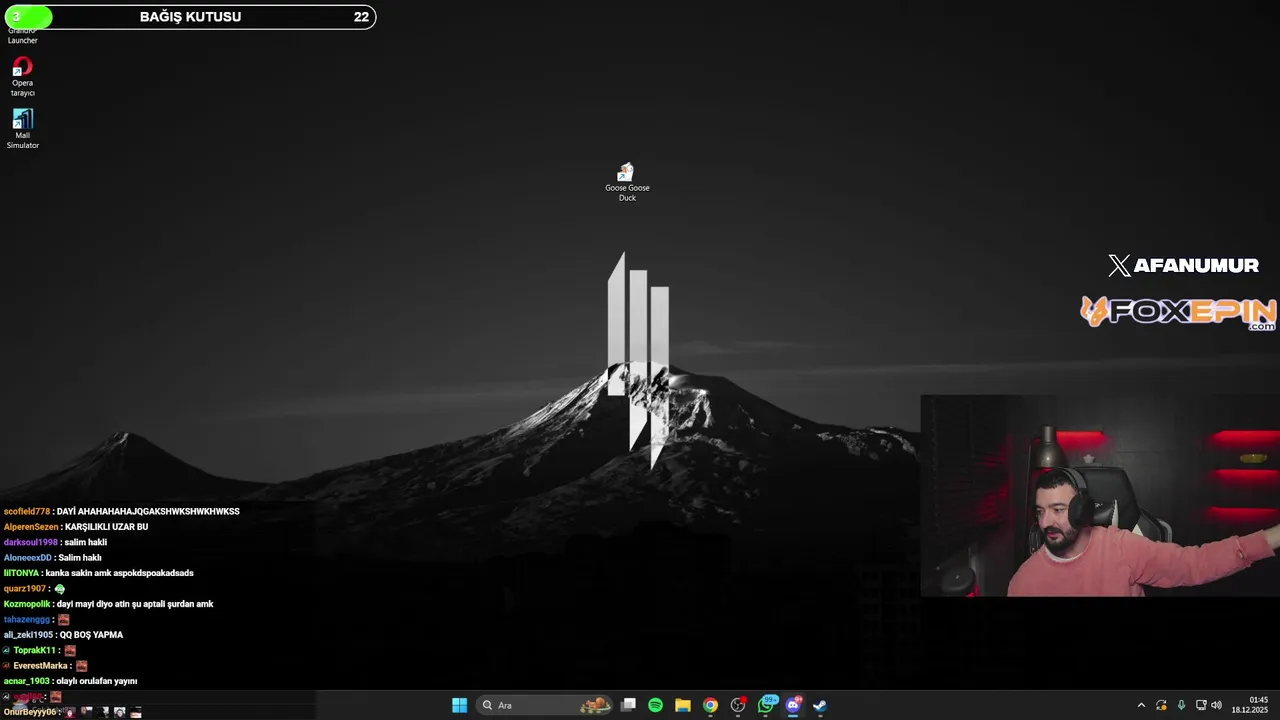The image size is (1280, 720).
Task: Open File Explorer from the taskbar
Action: (683, 705)
